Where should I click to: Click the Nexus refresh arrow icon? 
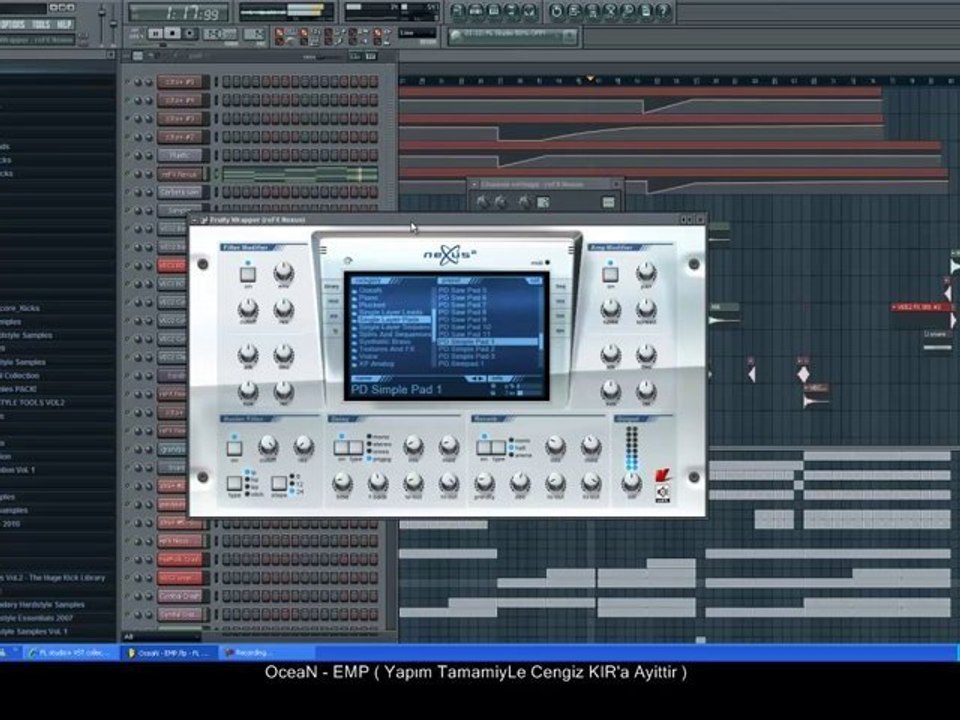click(348, 261)
